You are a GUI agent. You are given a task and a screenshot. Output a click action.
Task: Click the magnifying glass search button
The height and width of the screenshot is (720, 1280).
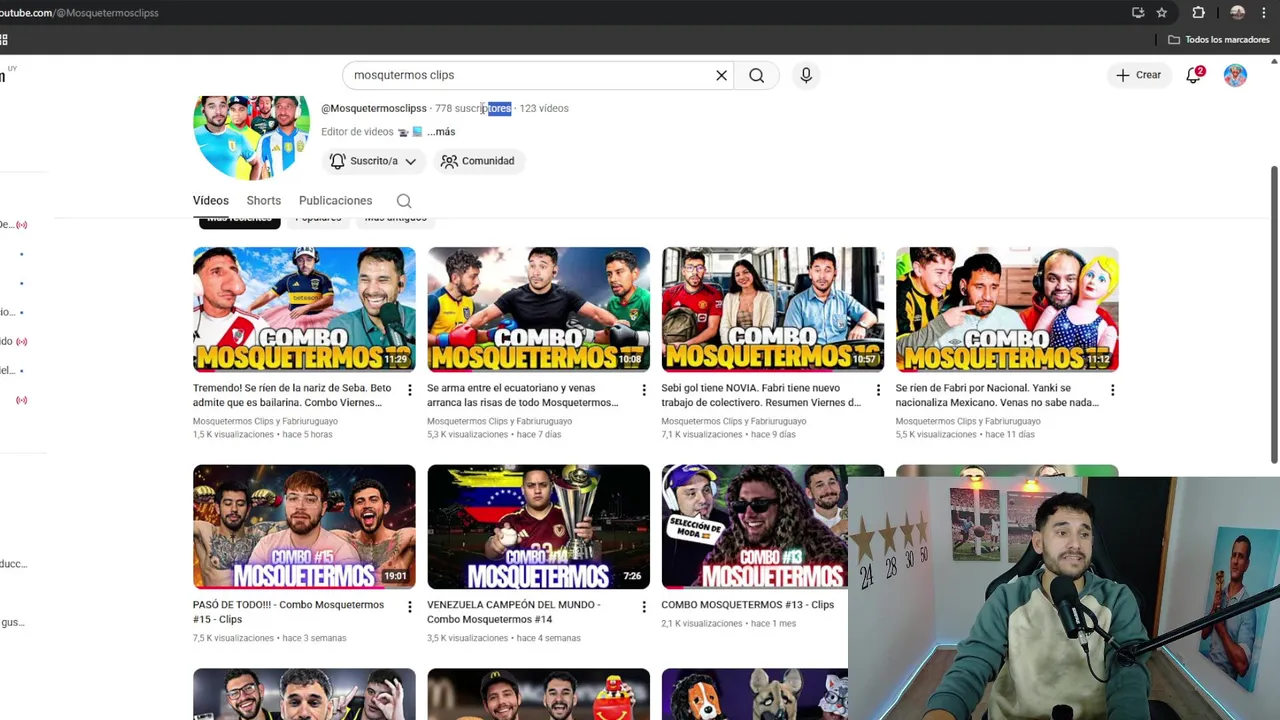[757, 75]
